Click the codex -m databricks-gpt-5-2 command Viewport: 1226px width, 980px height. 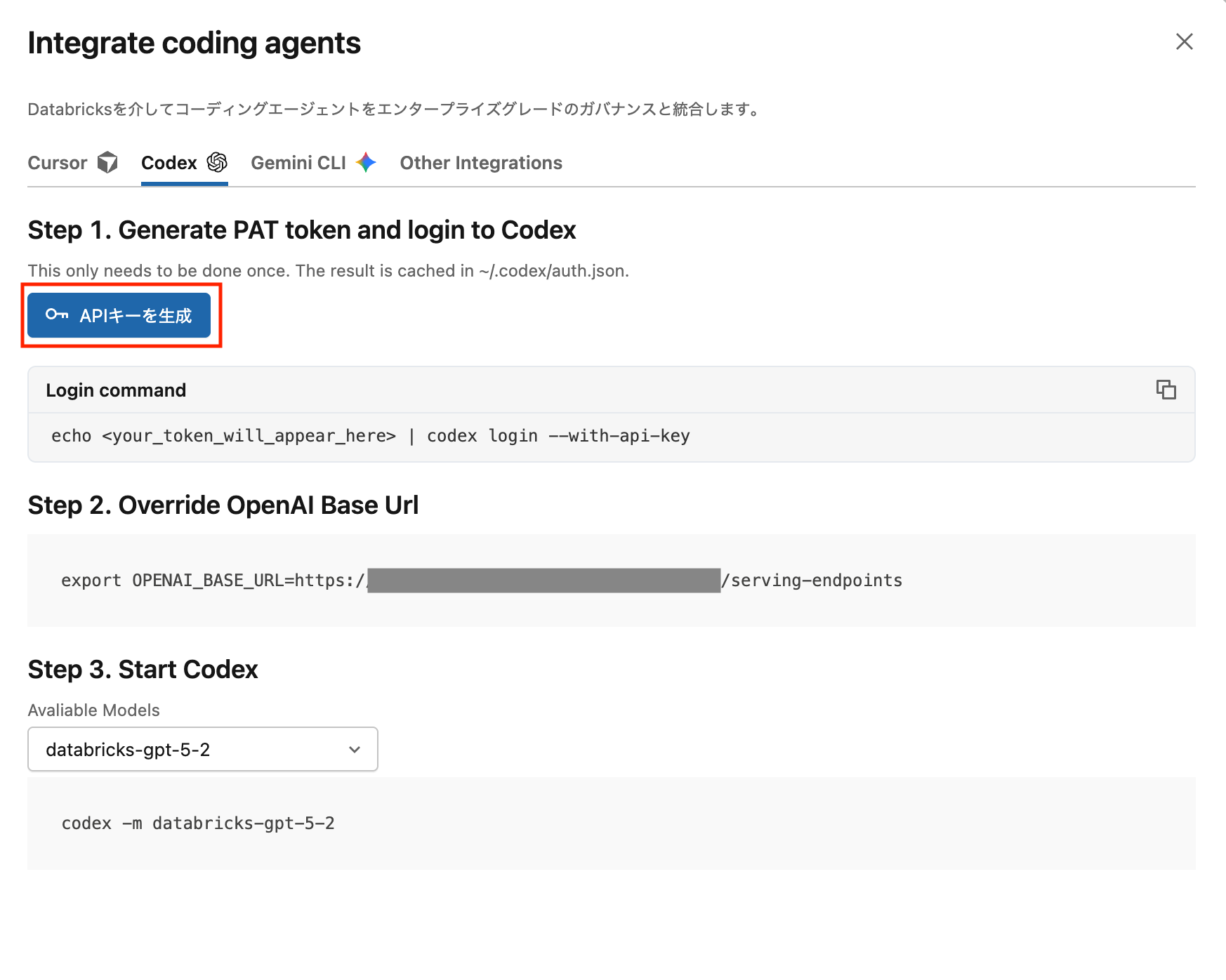click(x=198, y=823)
